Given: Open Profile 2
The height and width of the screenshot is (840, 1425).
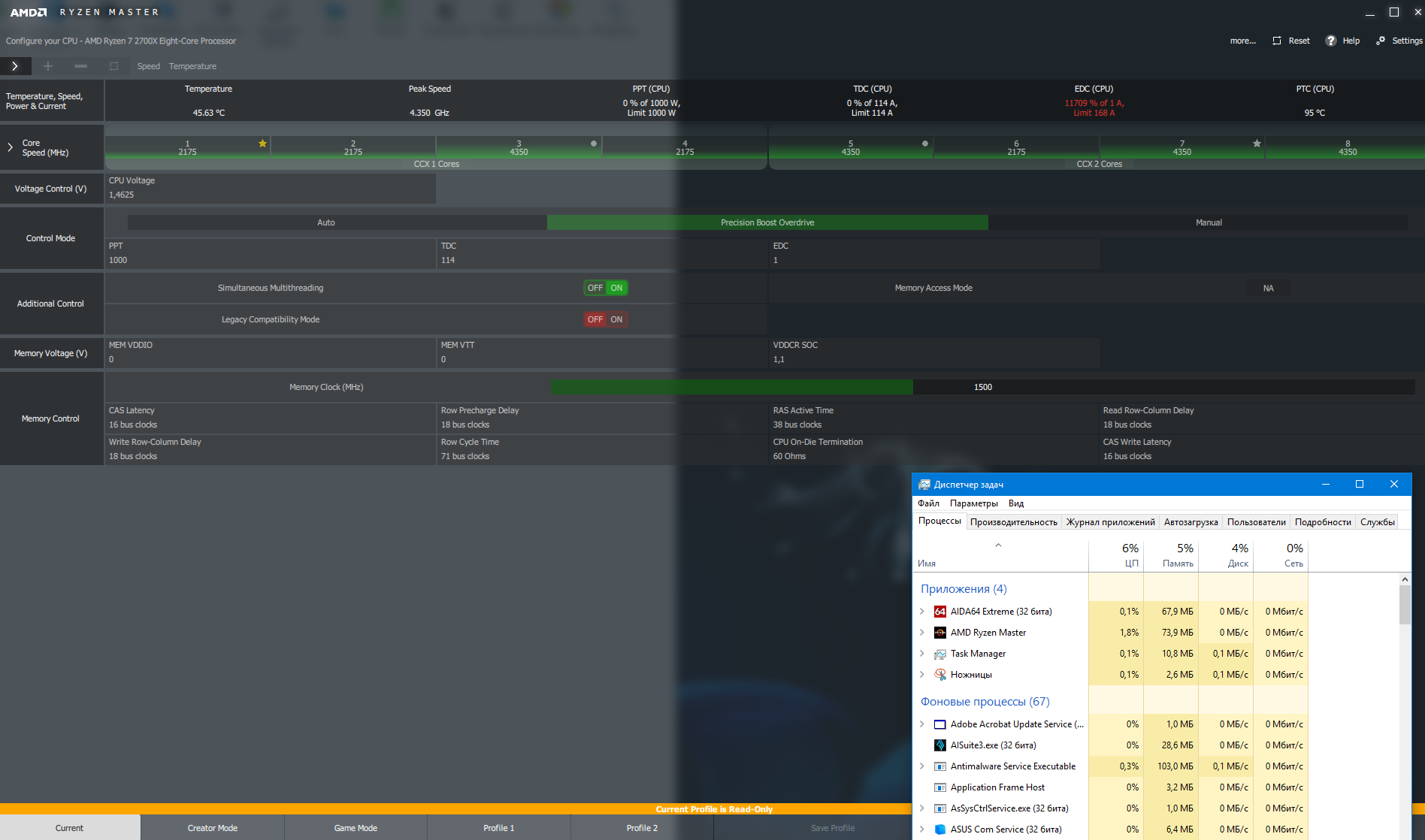Looking at the screenshot, I should [x=642, y=828].
